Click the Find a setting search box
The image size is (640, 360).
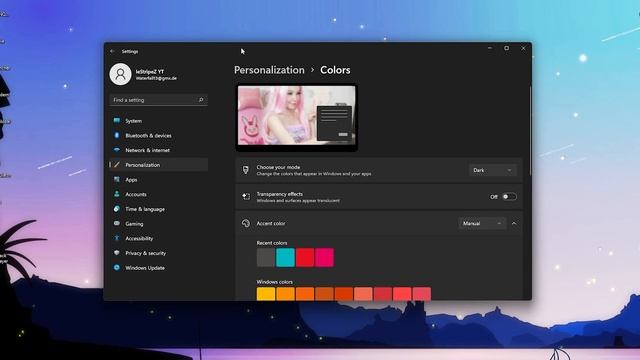click(x=159, y=100)
